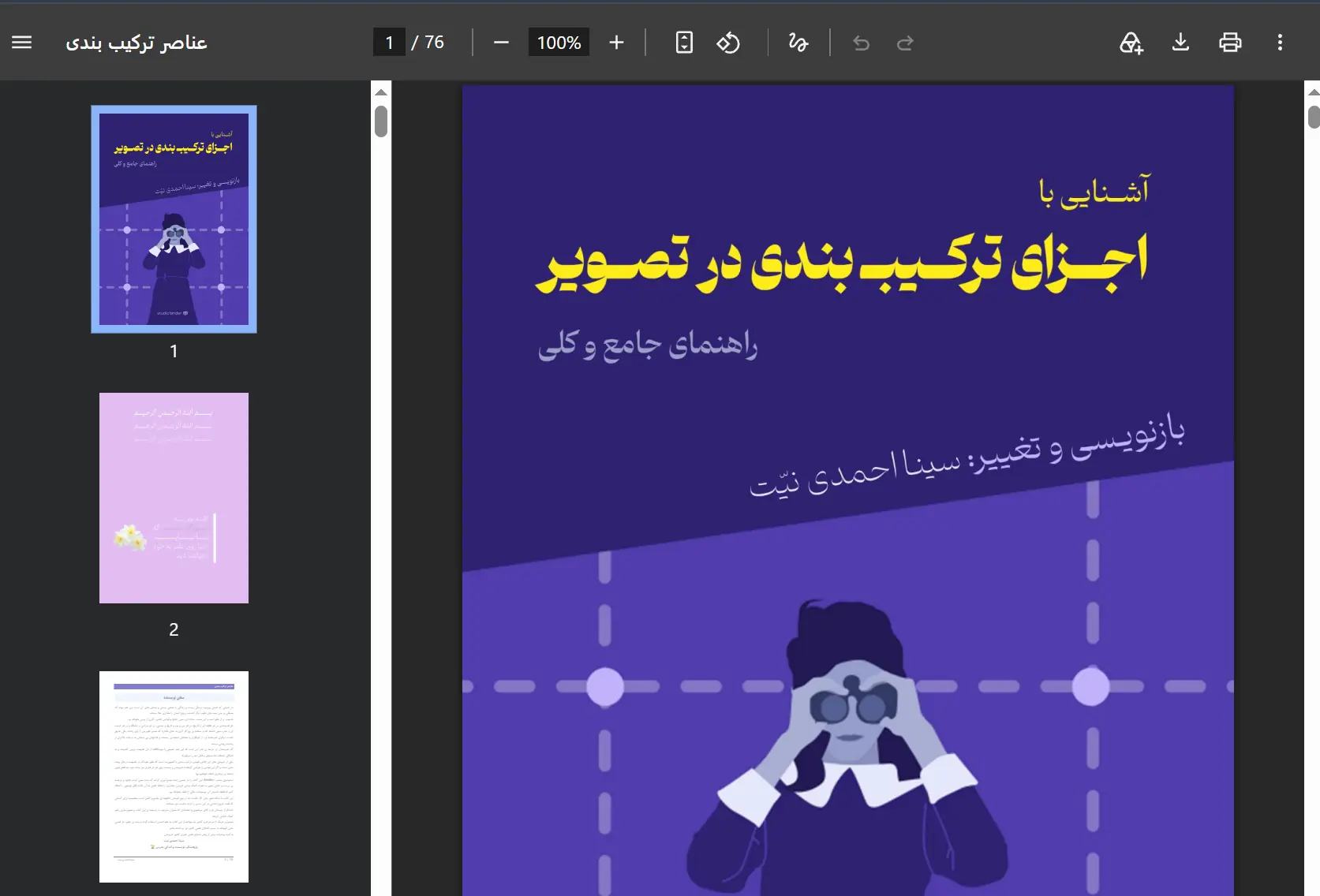Image resolution: width=1320 pixels, height=896 pixels.
Task: Save the PDF to Google Drive
Action: tap(1131, 43)
